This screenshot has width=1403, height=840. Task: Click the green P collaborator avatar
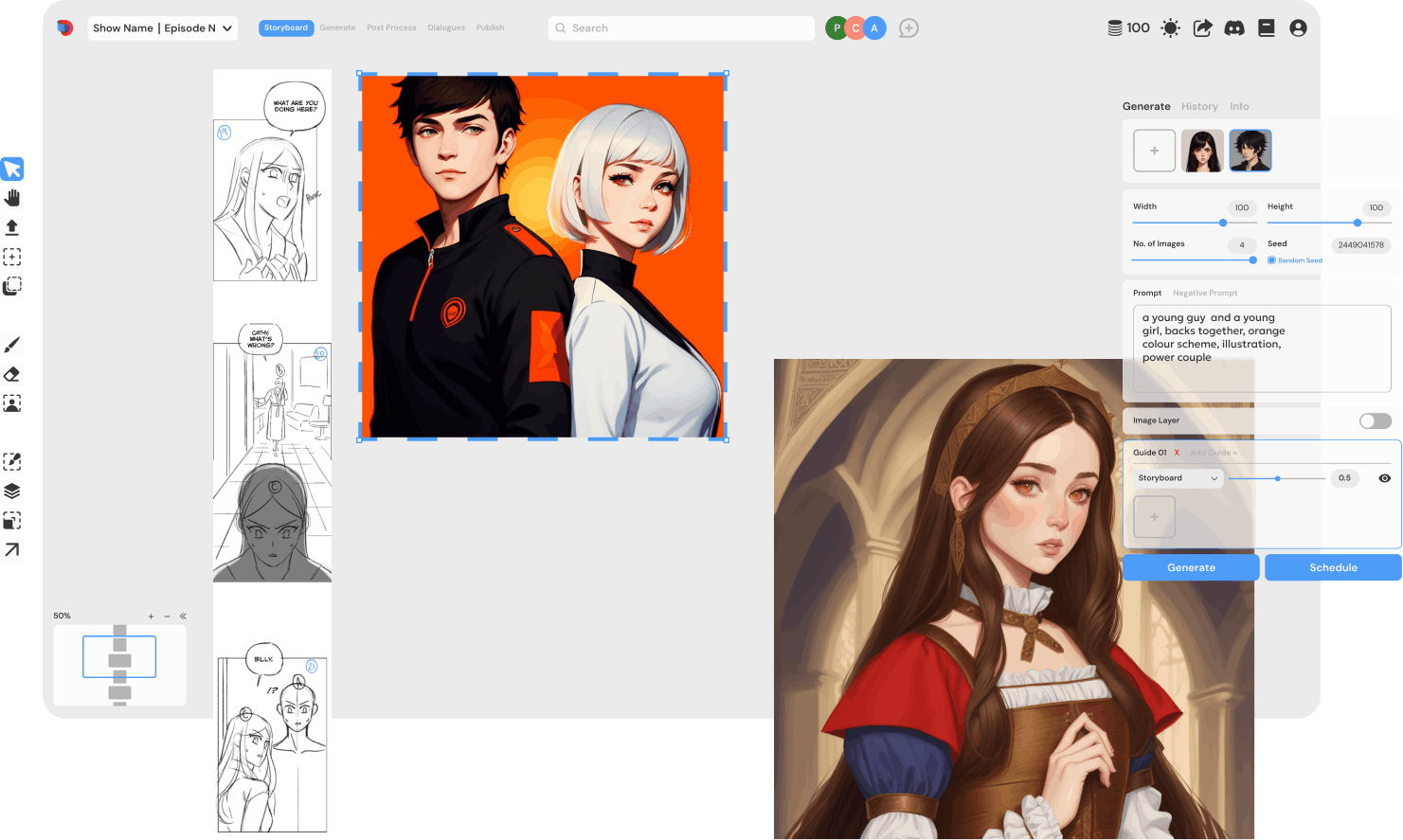click(836, 28)
